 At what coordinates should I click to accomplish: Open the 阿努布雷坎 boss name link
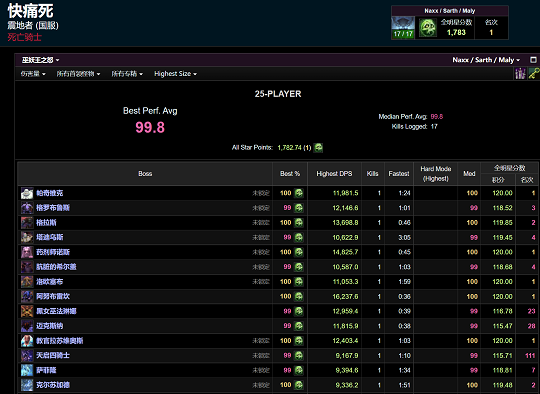53,297
